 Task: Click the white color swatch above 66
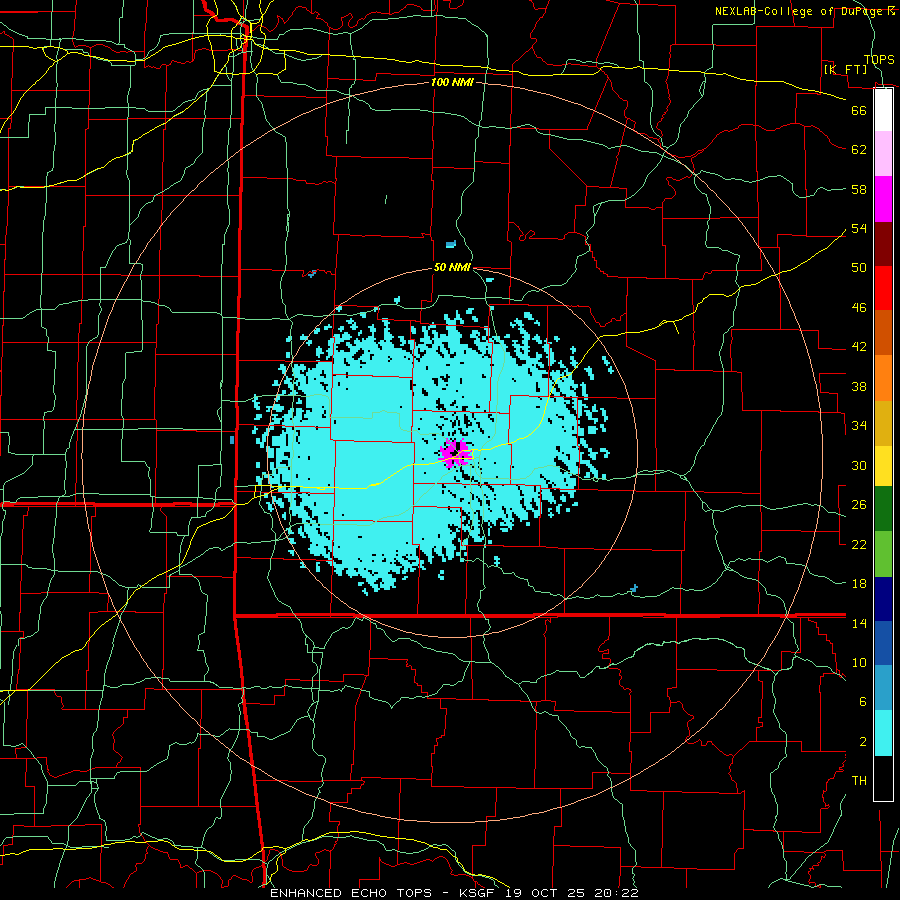click(x=883, y=110)
